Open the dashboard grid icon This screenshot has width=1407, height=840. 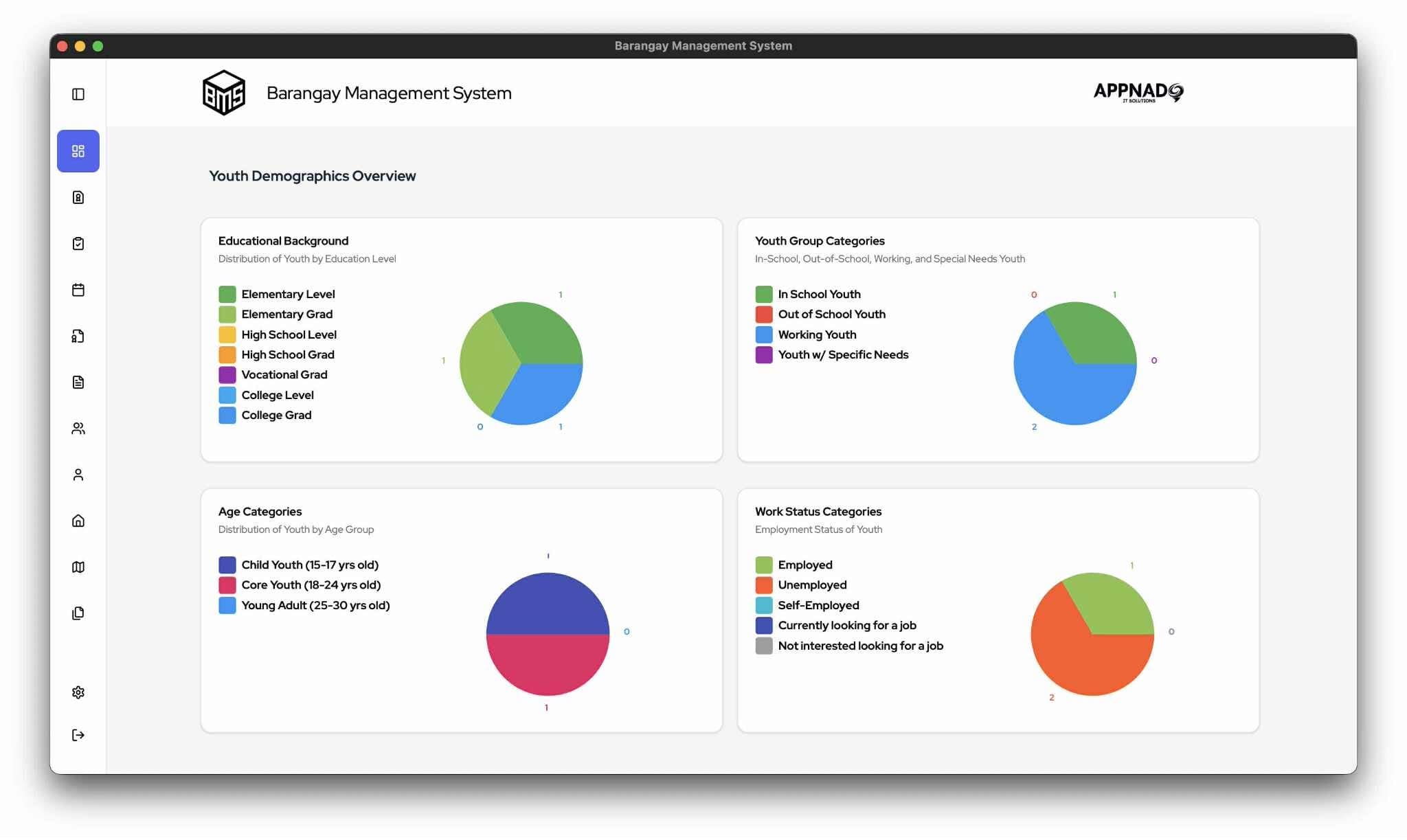click(x=78, y=151)
